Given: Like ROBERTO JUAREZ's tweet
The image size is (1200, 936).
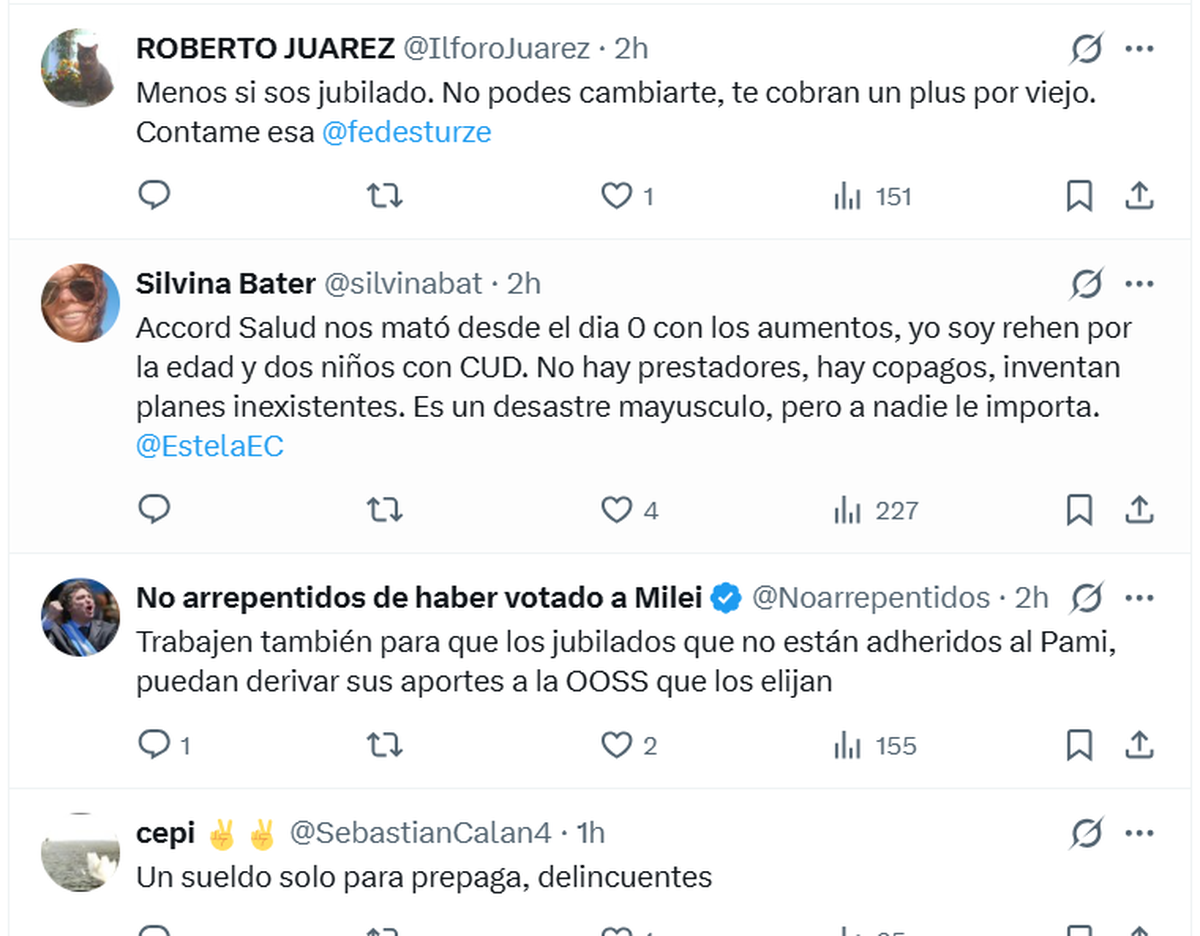Looking at the screenshot, I should 616,196.
